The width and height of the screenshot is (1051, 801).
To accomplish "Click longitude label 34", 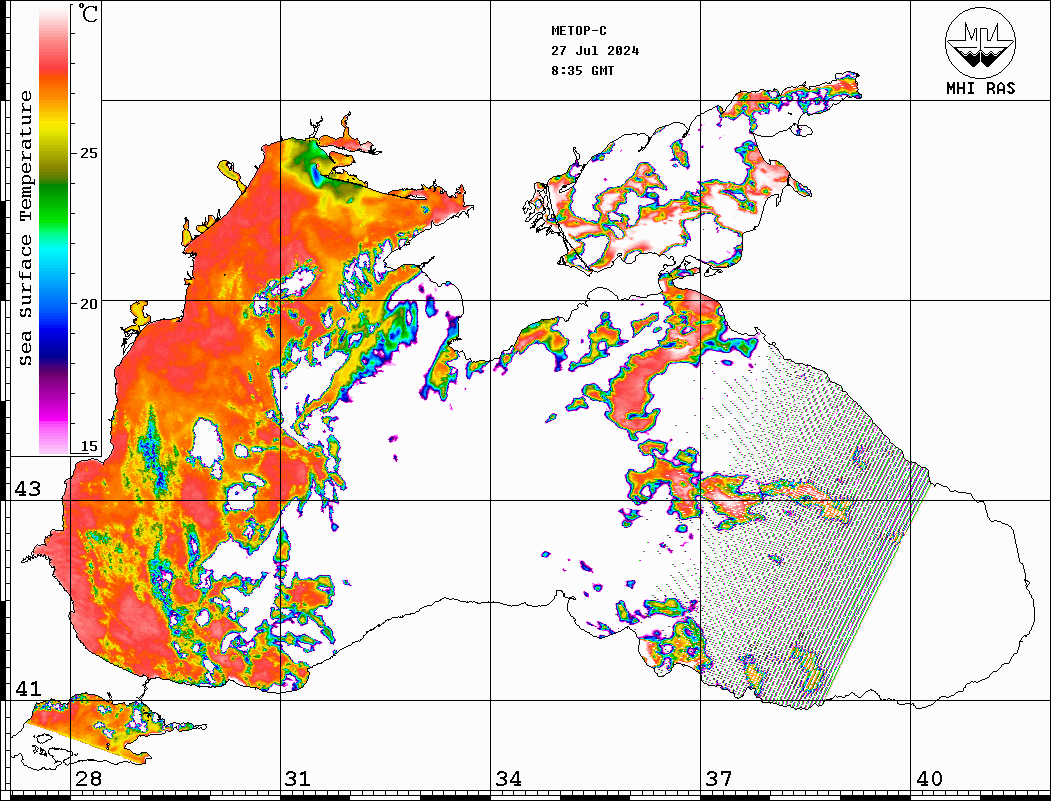I will point(508,779).
